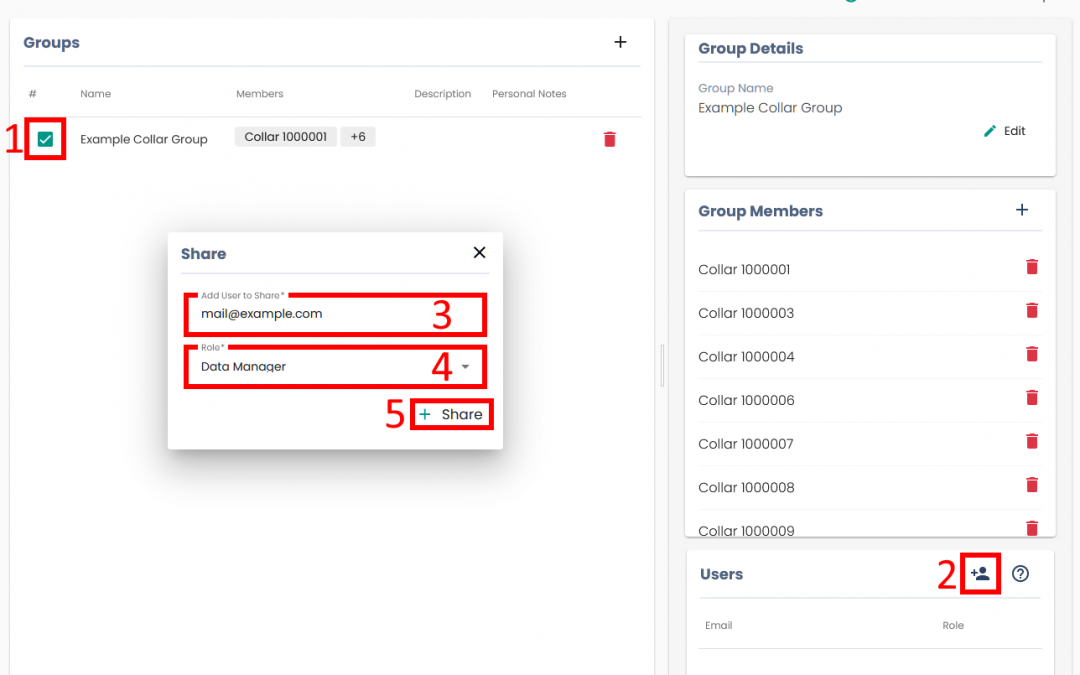The width and height of the screenshot is (1080, 675).
Task: Delete the Example Collar Group row
Action: point(610,139)
